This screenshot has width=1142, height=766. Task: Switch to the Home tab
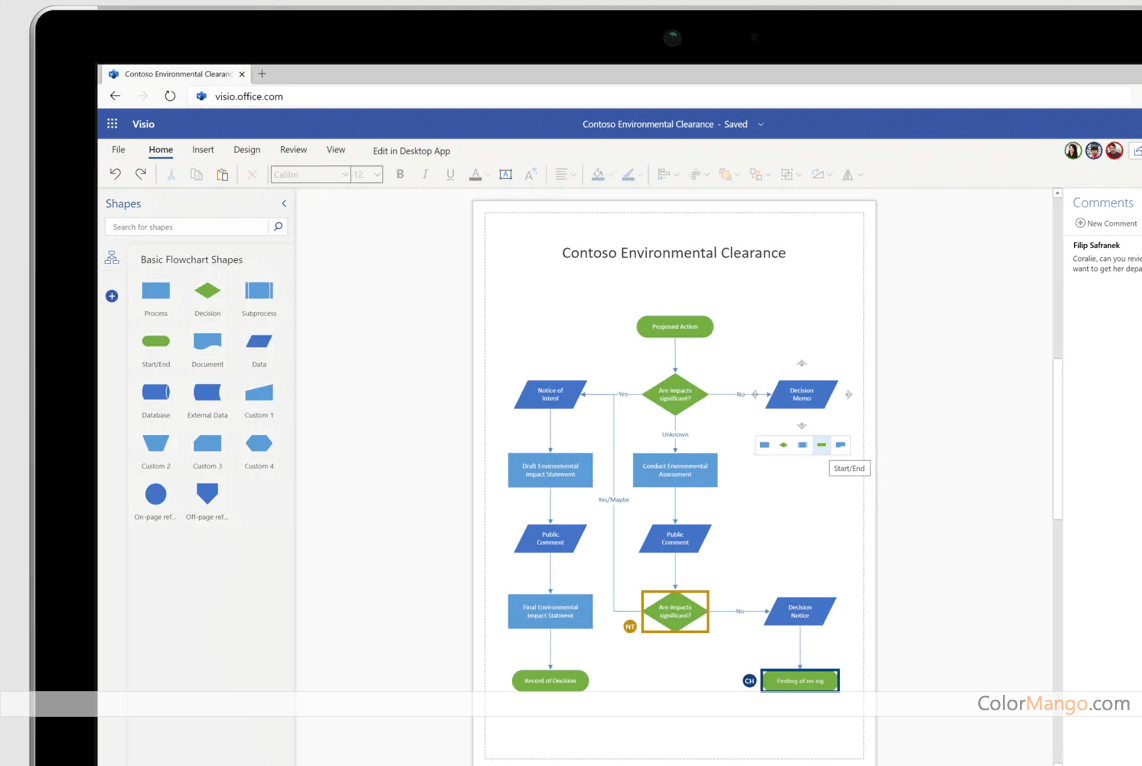[161, 150]
